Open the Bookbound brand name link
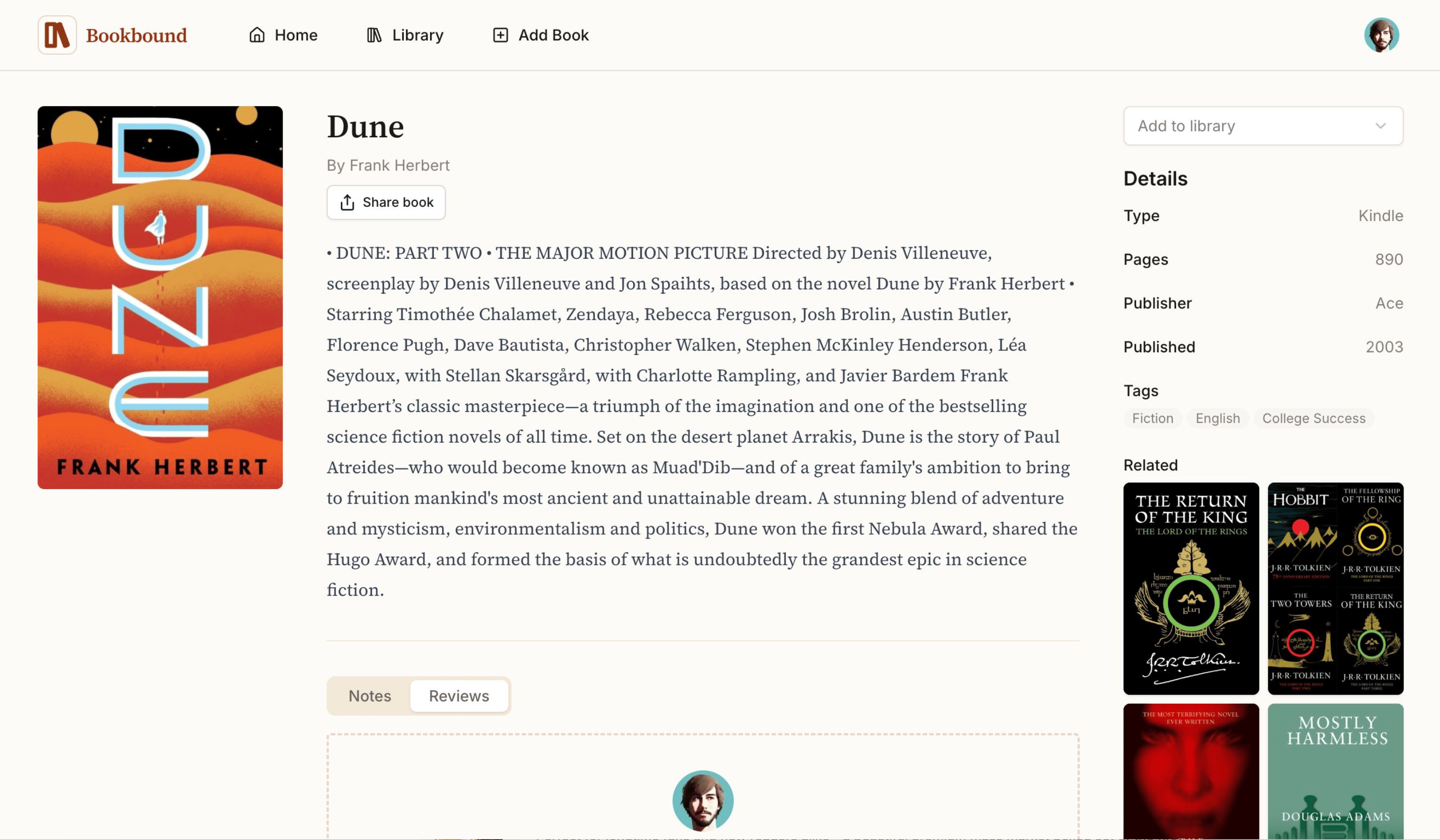This screenshot has width=1440, height=840. tap(137, 36)
